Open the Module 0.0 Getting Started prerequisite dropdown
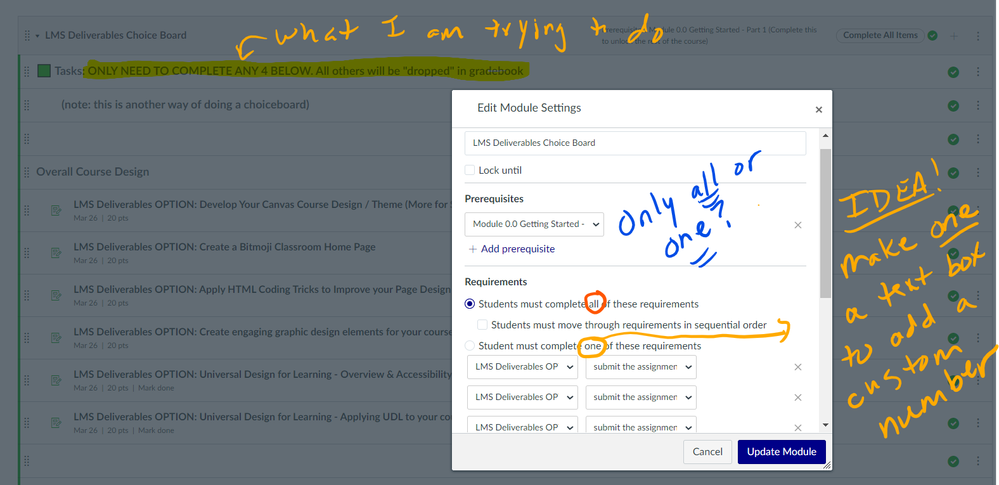Image resolution: width=999 pixels, height=485 pixels. click(x=534, y=225)
